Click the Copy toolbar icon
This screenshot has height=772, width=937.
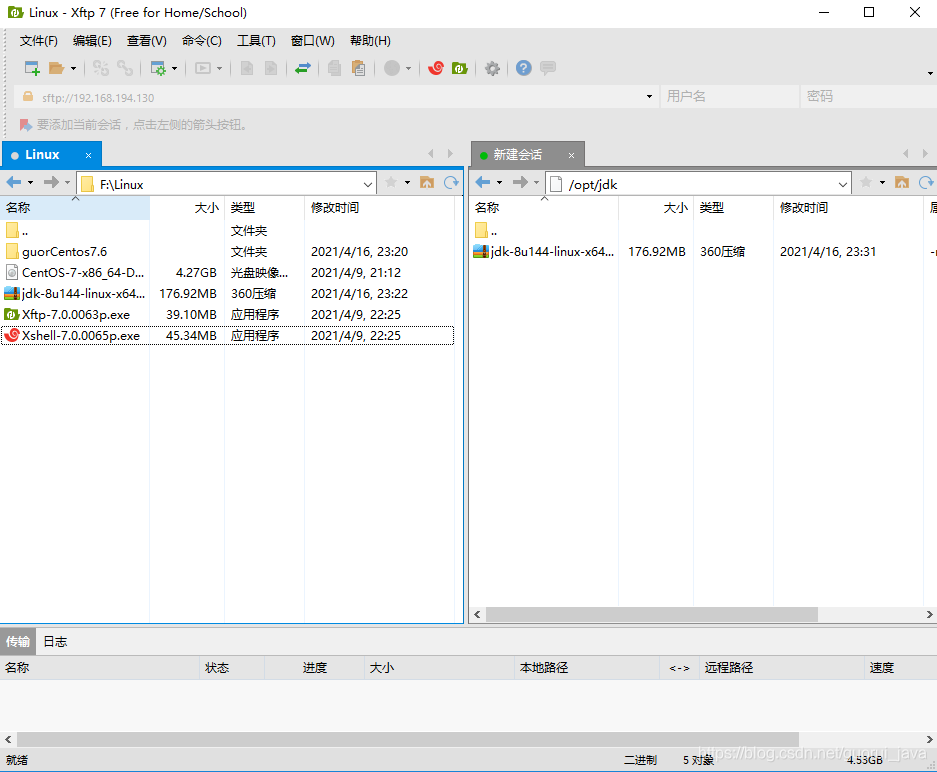(x=334, y=68)
